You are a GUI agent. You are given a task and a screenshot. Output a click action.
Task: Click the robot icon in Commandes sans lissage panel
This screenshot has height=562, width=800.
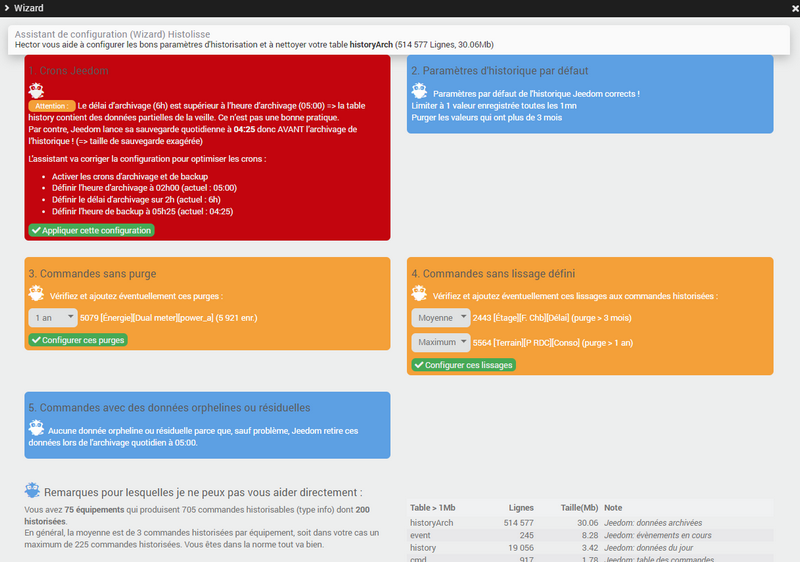click(420, 294)
